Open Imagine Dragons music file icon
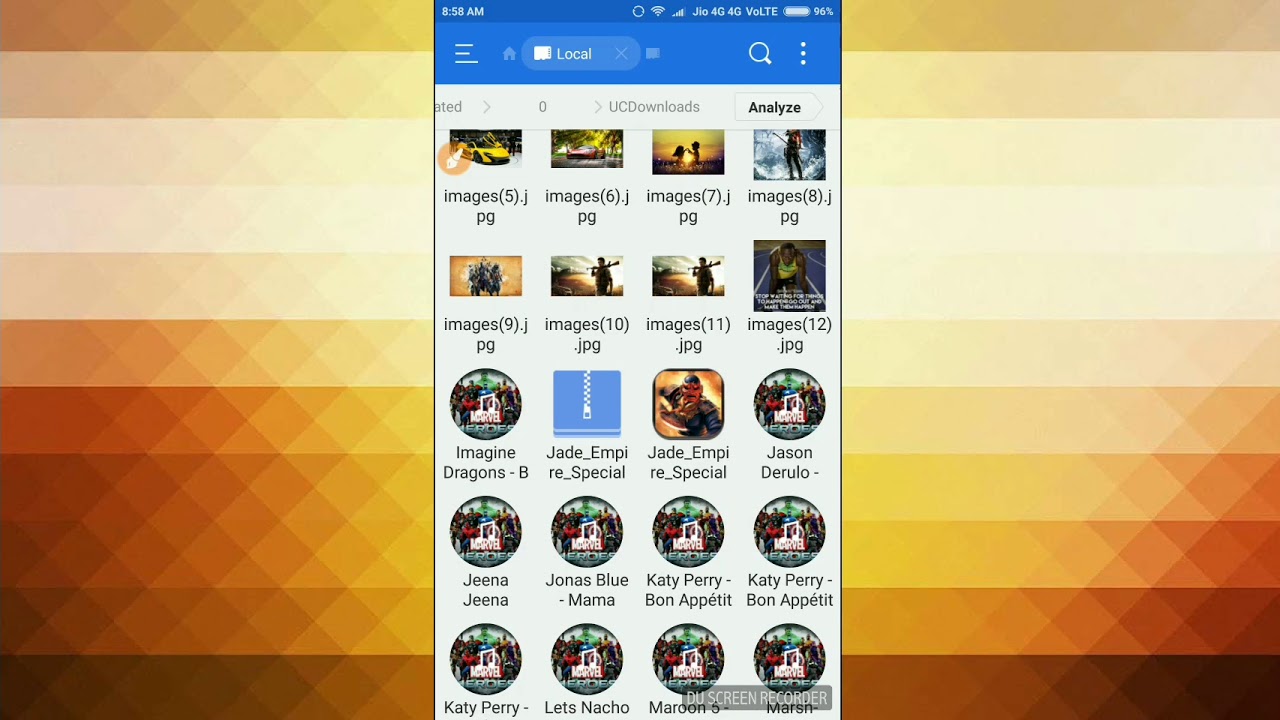 pyautogui.click(x=486, y=404)
